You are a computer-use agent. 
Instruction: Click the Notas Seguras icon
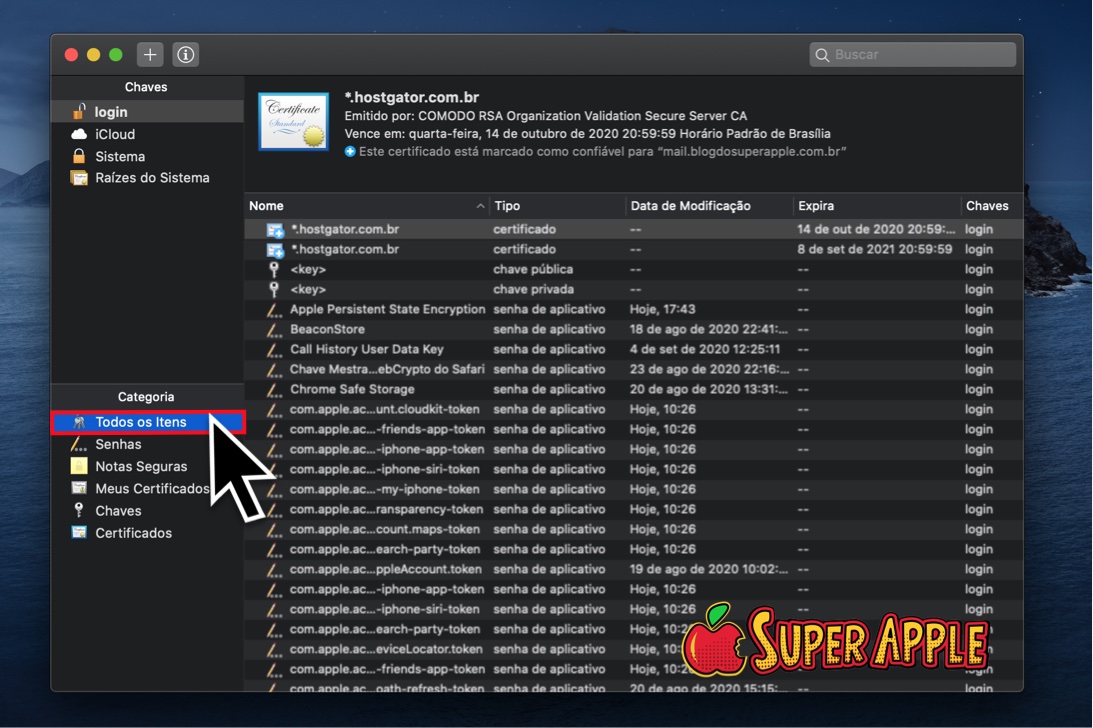(x=79, y=466)
